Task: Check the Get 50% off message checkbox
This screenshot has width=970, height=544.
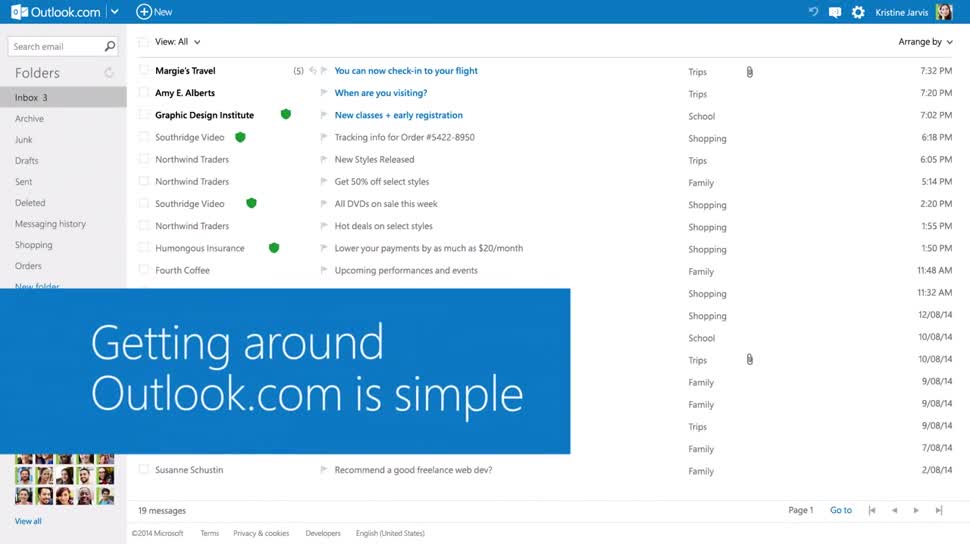Action: pyautogui.click(x=144, y=181)
